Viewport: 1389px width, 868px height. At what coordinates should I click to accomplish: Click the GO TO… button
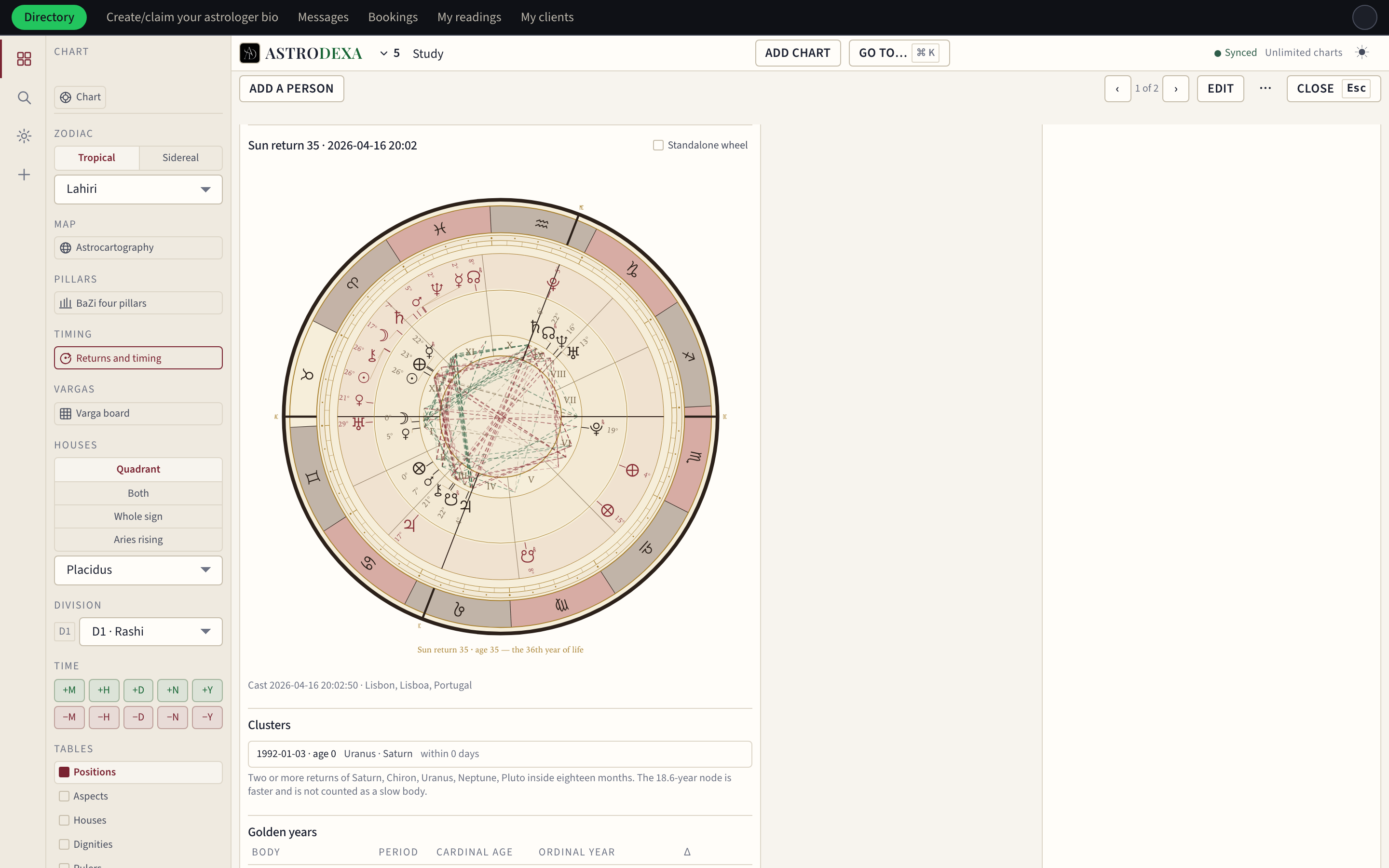pos(899,53)
